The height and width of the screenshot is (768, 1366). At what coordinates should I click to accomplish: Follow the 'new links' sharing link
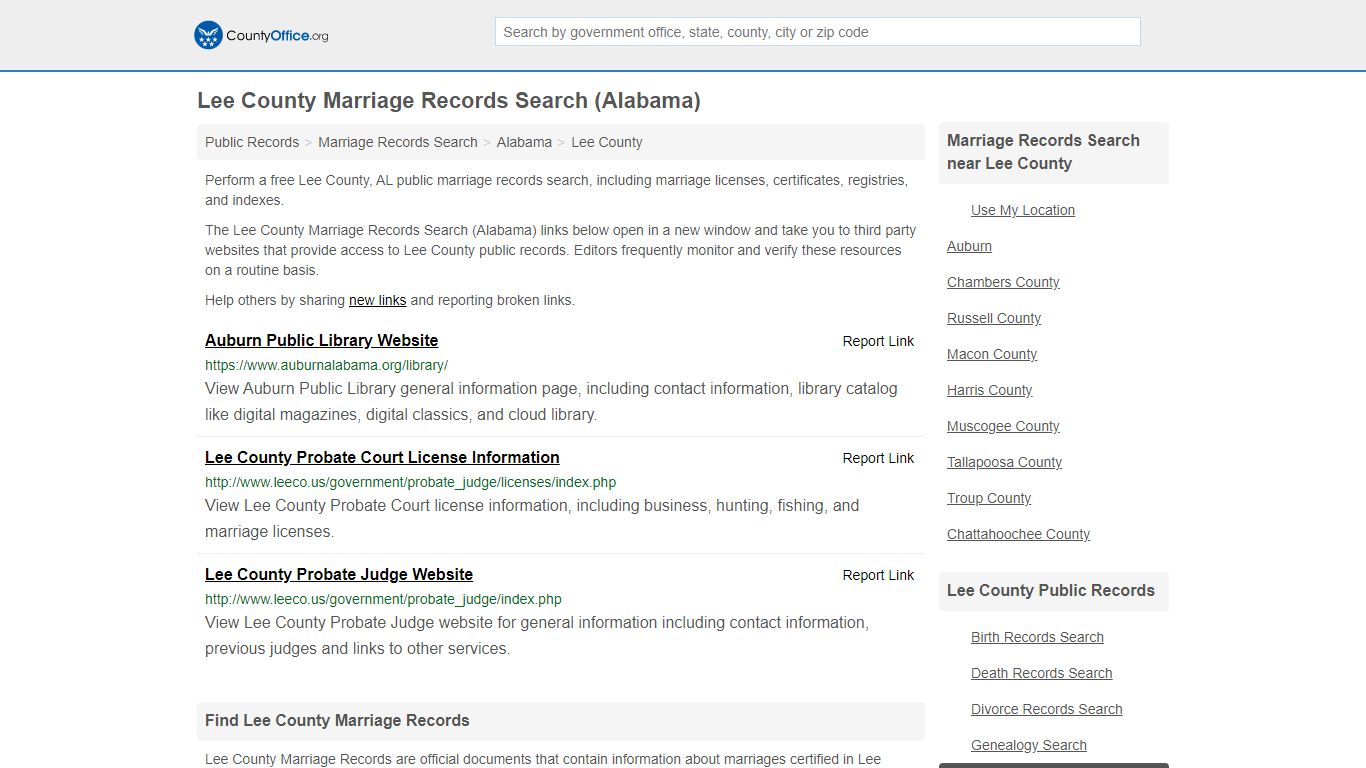[x=378, y=300]
